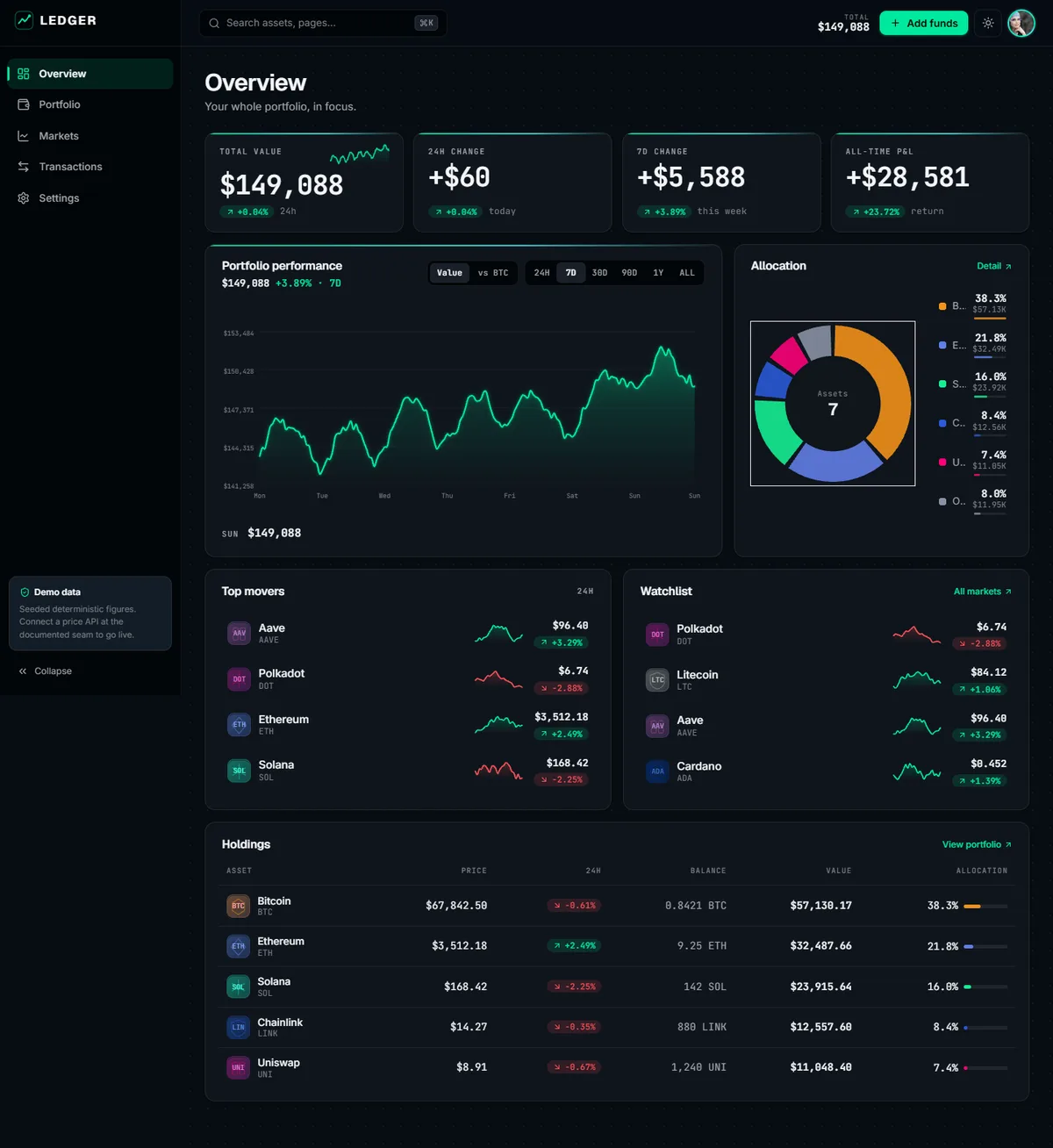The image size is (1053, 1148).
Task: Click the Ethereum allocation bar in Holdings
Action: tap(985, 946)
